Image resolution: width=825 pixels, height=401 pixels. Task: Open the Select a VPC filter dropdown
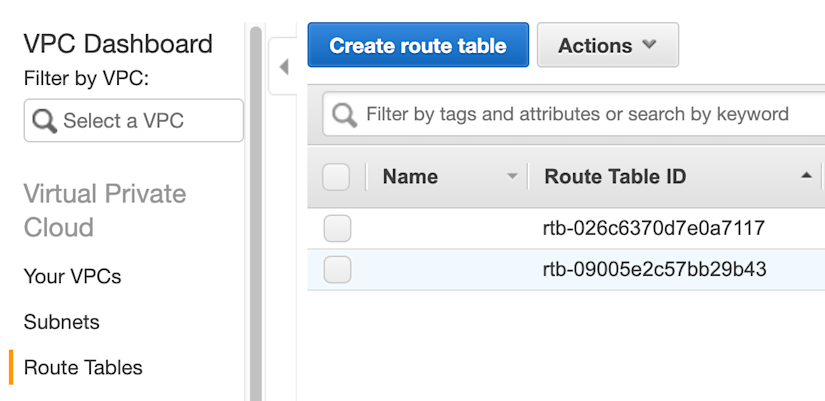[134, 121]
